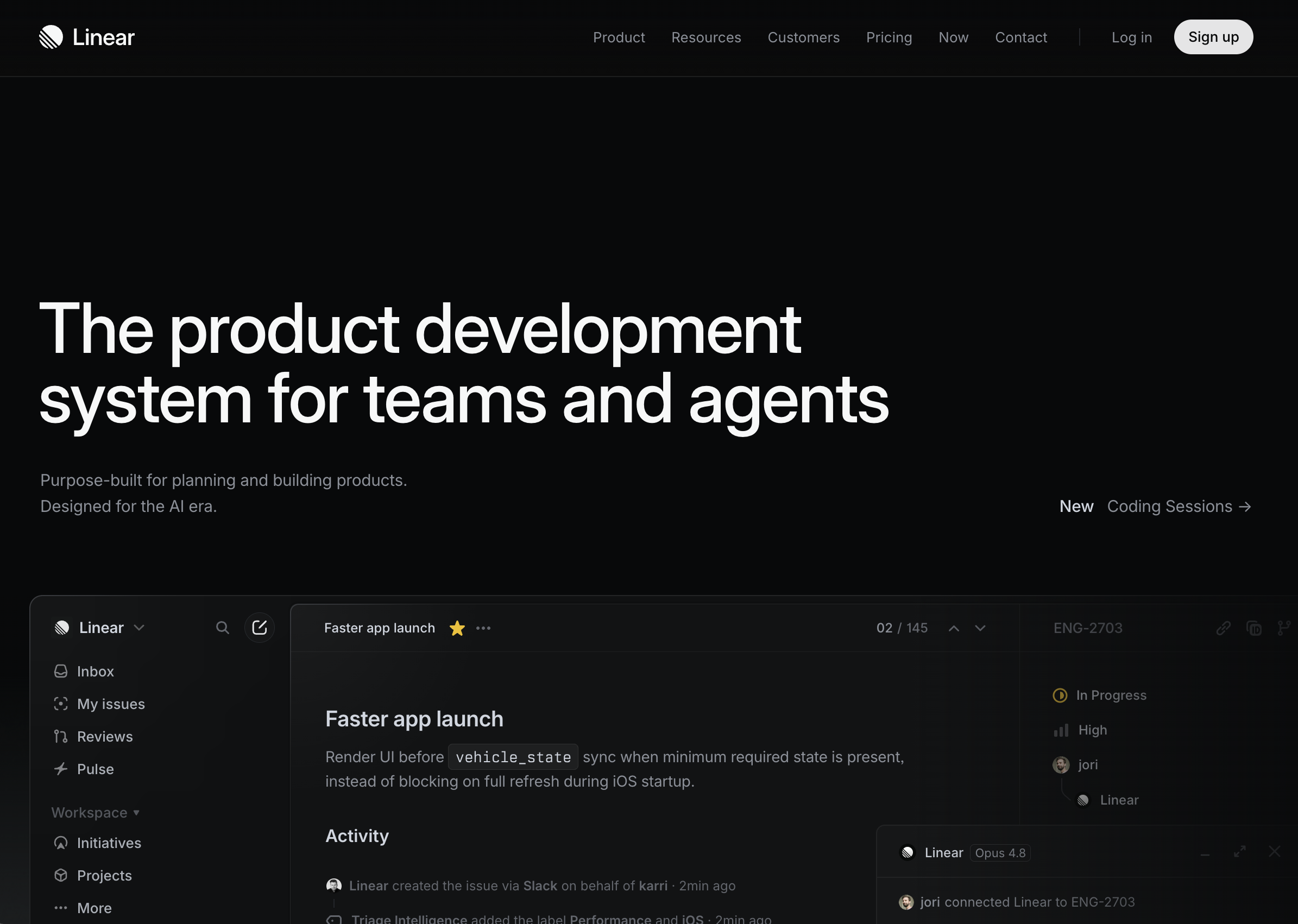The height and width of the screenshot is (924, 1298).
Task: Click the Opus 4.8 model badge
Action: [x=1000, y=853]
